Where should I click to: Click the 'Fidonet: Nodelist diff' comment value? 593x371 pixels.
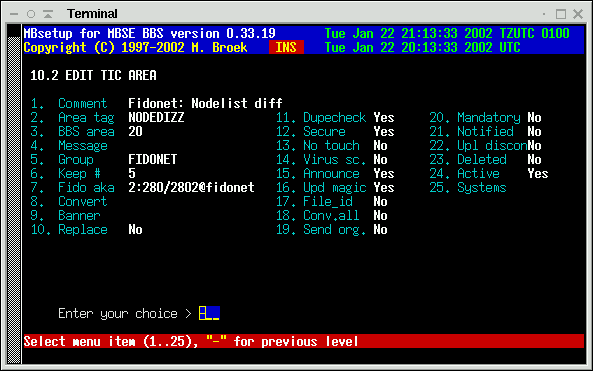[205, 103]
